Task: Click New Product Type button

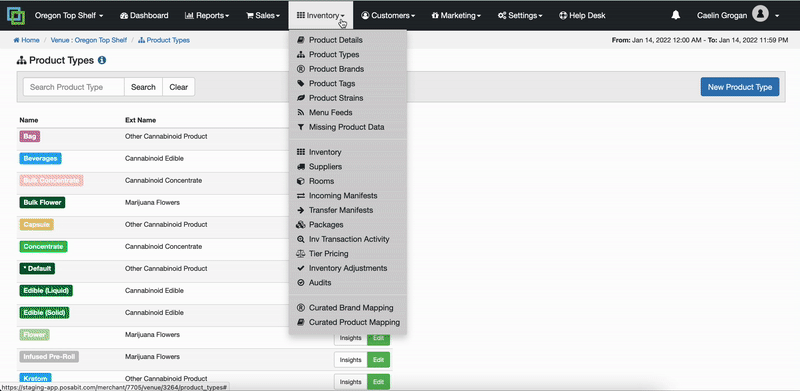Action: pyautogui.click(x=740, y=87)
